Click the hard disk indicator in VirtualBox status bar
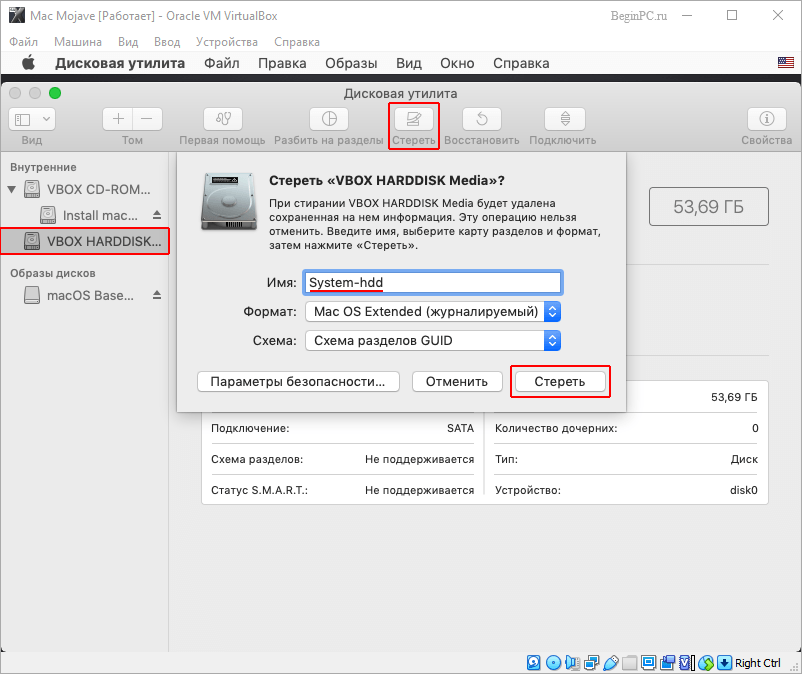The height and width of the screenshot is (674, 802). point(533,663)
